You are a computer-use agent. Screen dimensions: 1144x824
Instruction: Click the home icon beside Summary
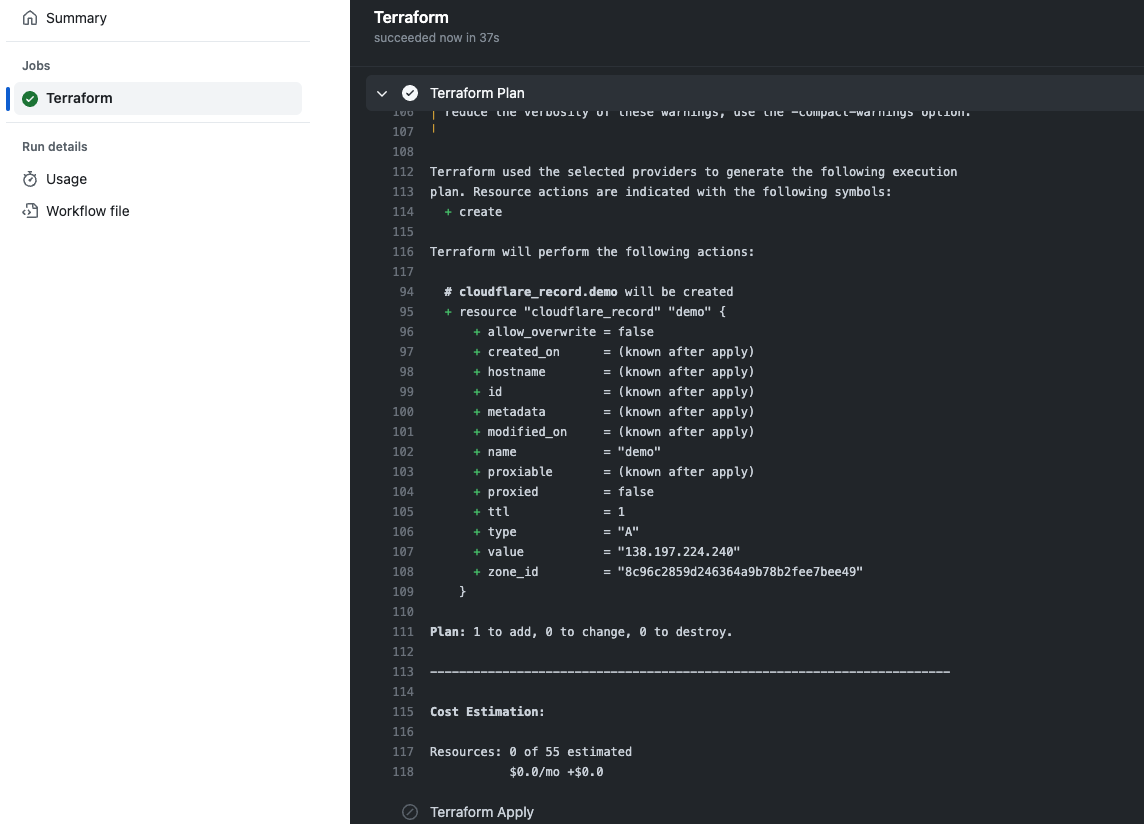pyautogui.click(x=30, y=18)
